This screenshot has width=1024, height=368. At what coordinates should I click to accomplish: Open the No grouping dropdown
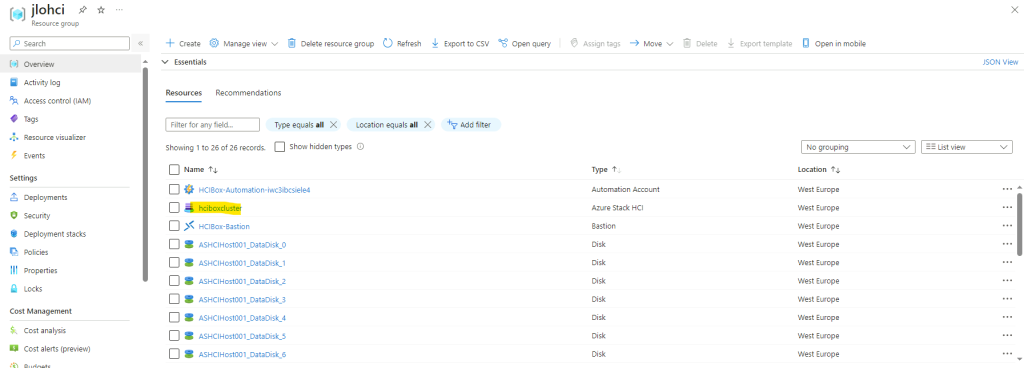[x=858, y=147]
